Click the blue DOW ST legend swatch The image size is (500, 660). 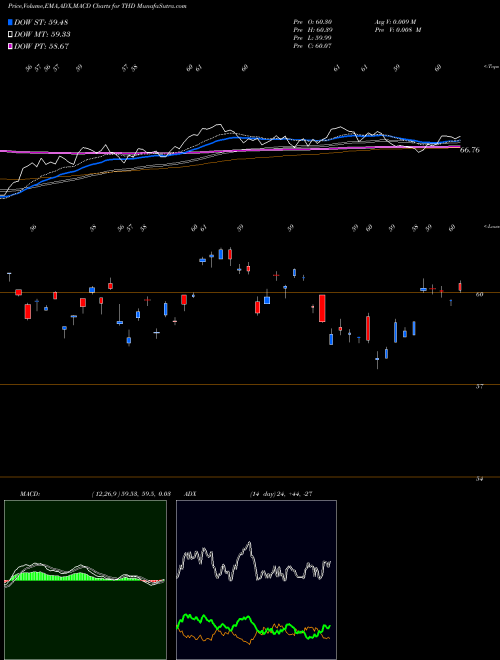(10, 22)
